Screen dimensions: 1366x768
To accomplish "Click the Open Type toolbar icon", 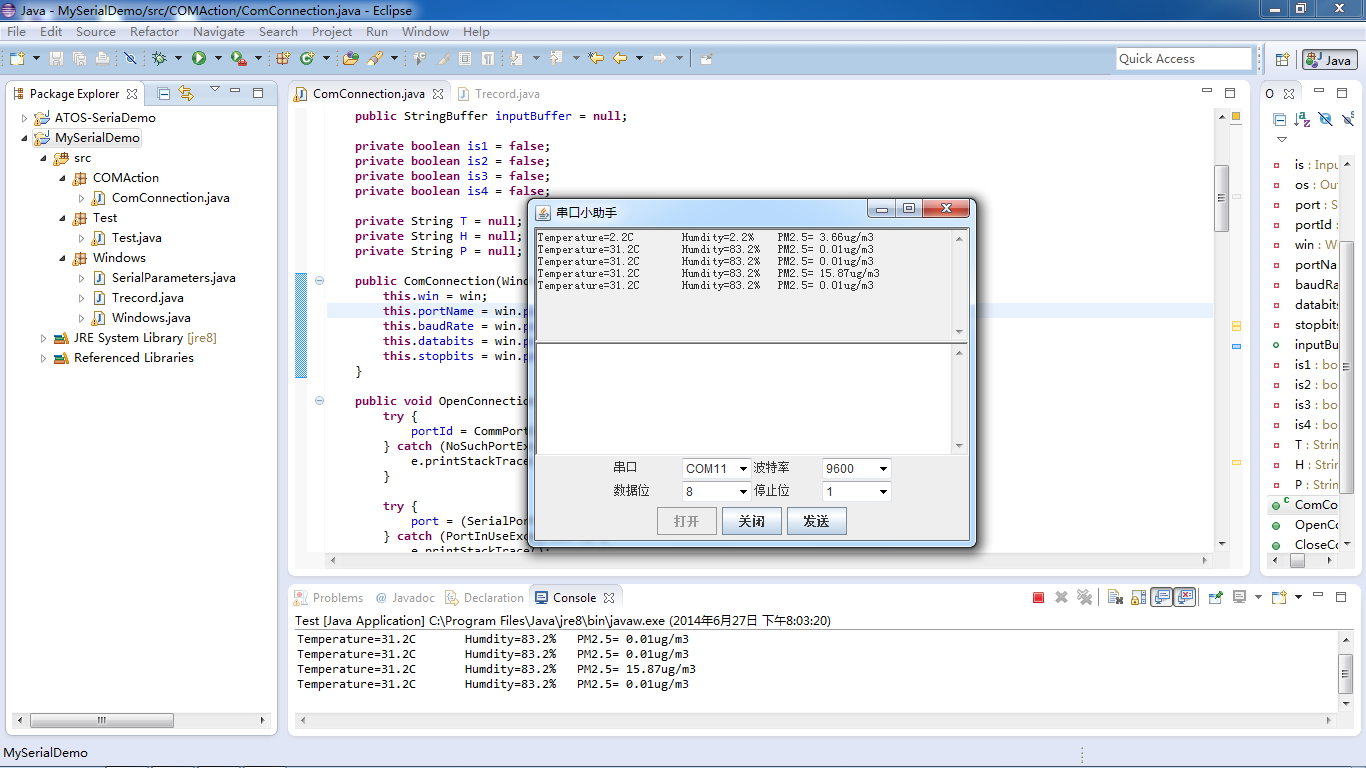I will tap(350, 59).
